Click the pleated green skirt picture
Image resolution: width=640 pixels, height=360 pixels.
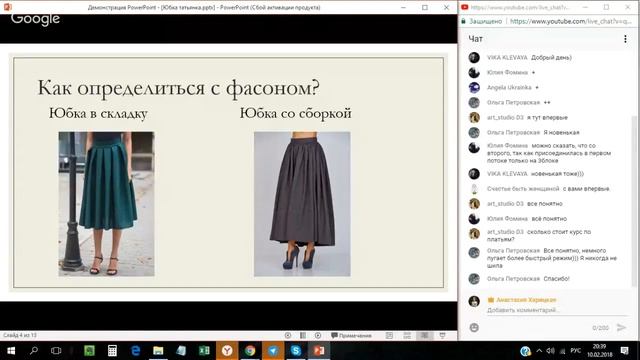click(106, 204)
